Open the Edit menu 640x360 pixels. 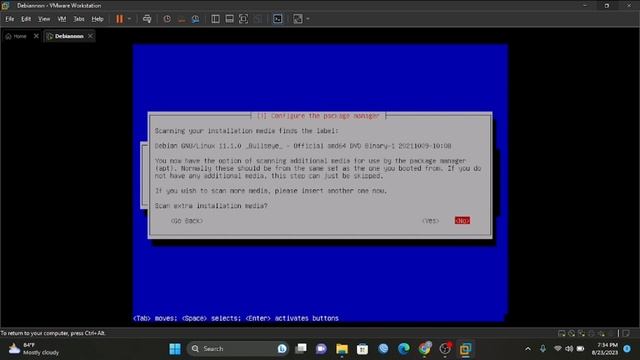(x=26, y=19)
